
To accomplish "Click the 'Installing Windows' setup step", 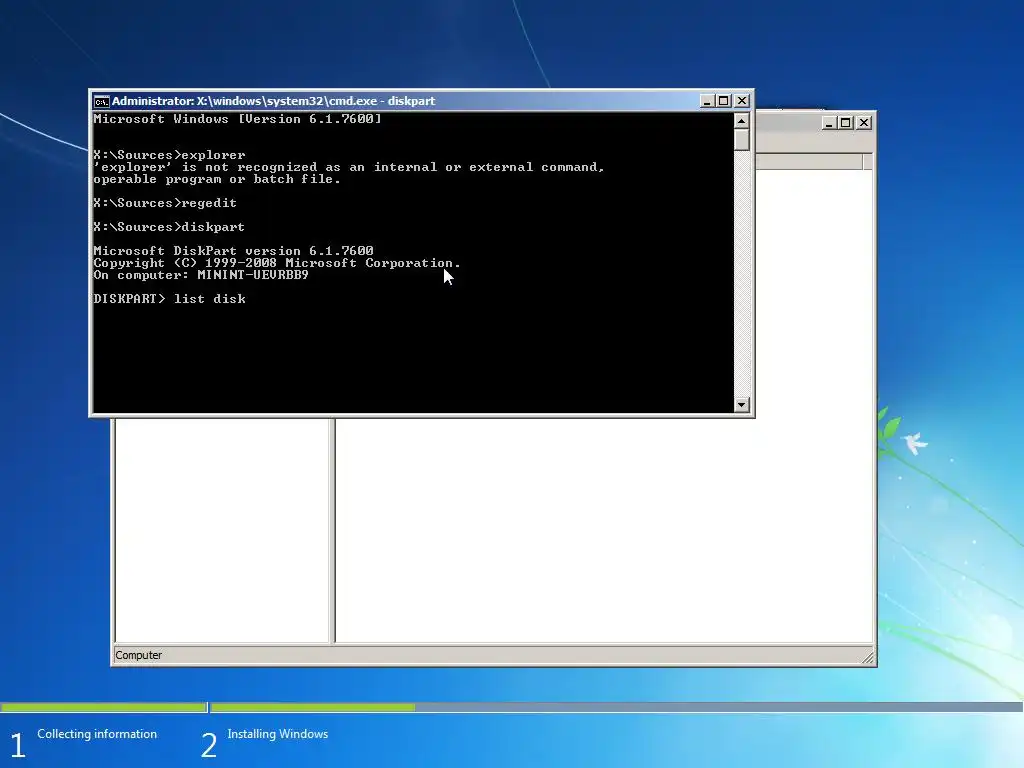I will [278, 734].
